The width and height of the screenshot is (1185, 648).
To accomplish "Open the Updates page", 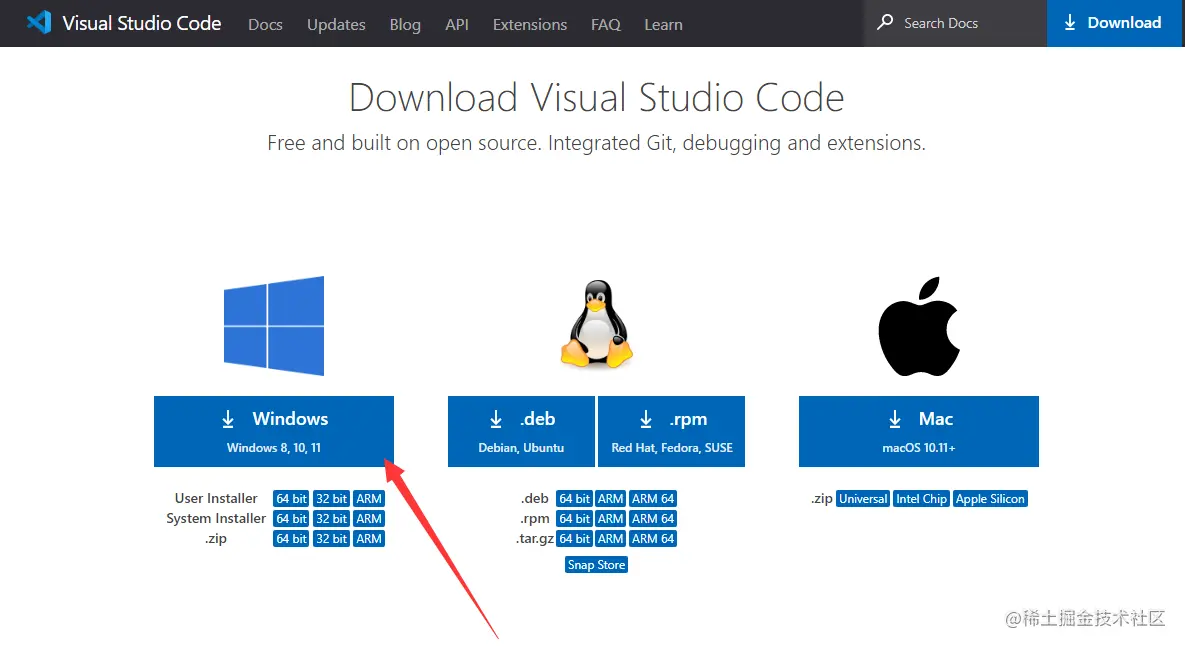I will (336, 24).
